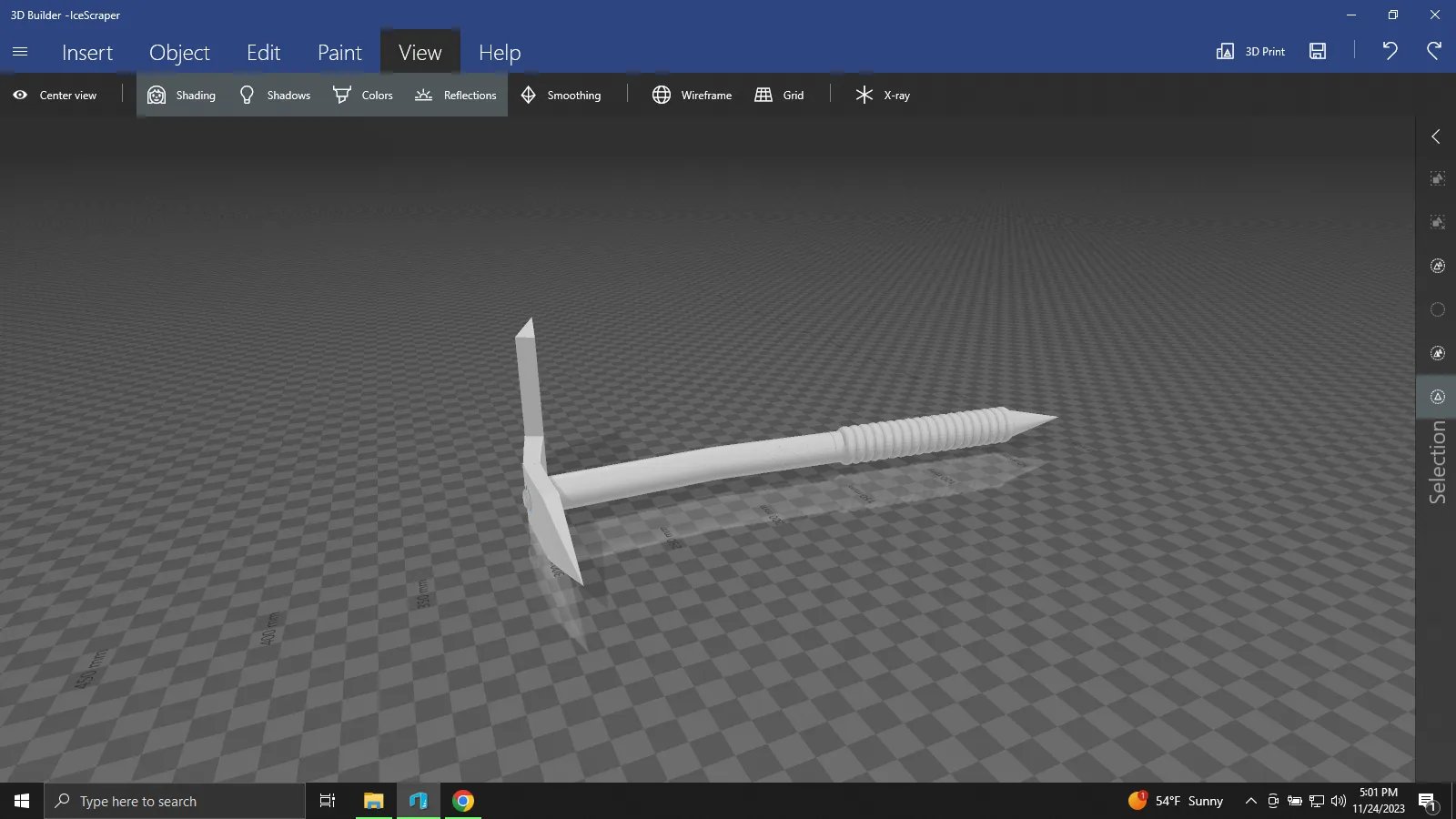Click the 3D Print button
Screen dimensions: 1456x819
1250,51
